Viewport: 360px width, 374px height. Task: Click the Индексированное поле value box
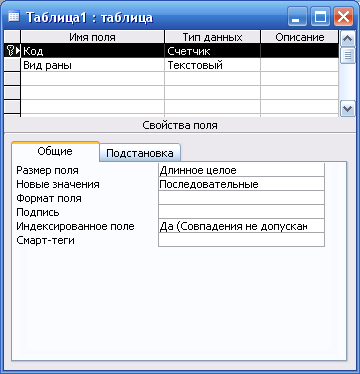[241, 226]
